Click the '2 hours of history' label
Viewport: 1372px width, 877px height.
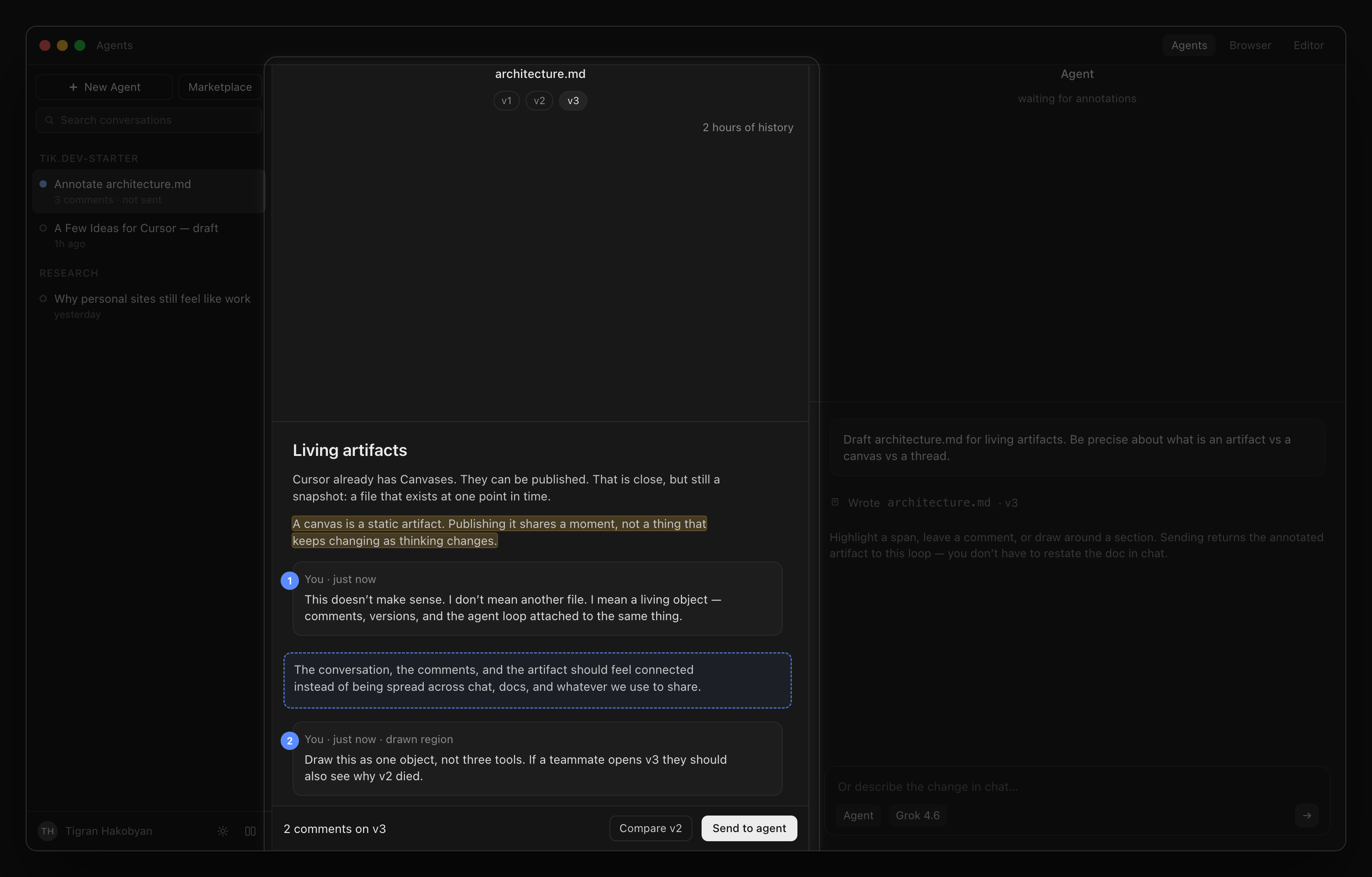(747, 128)
